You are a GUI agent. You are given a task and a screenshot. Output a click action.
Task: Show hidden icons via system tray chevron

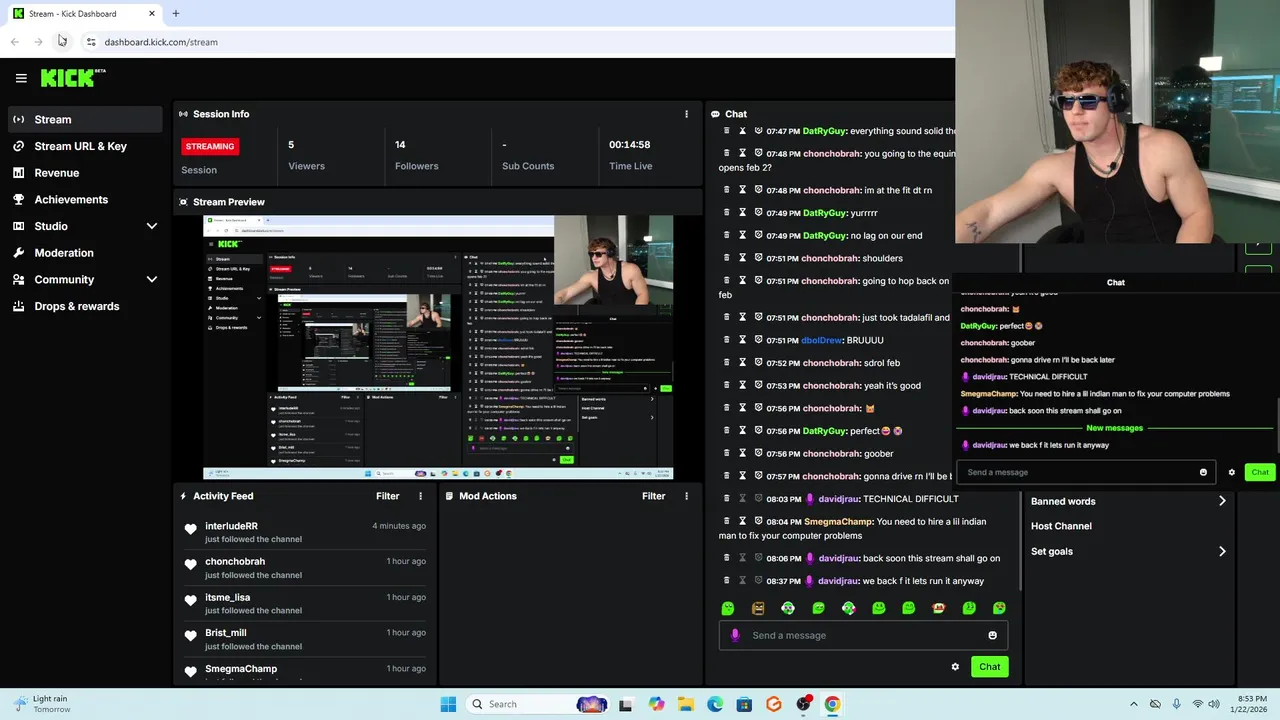click(x=1134, y=704)
